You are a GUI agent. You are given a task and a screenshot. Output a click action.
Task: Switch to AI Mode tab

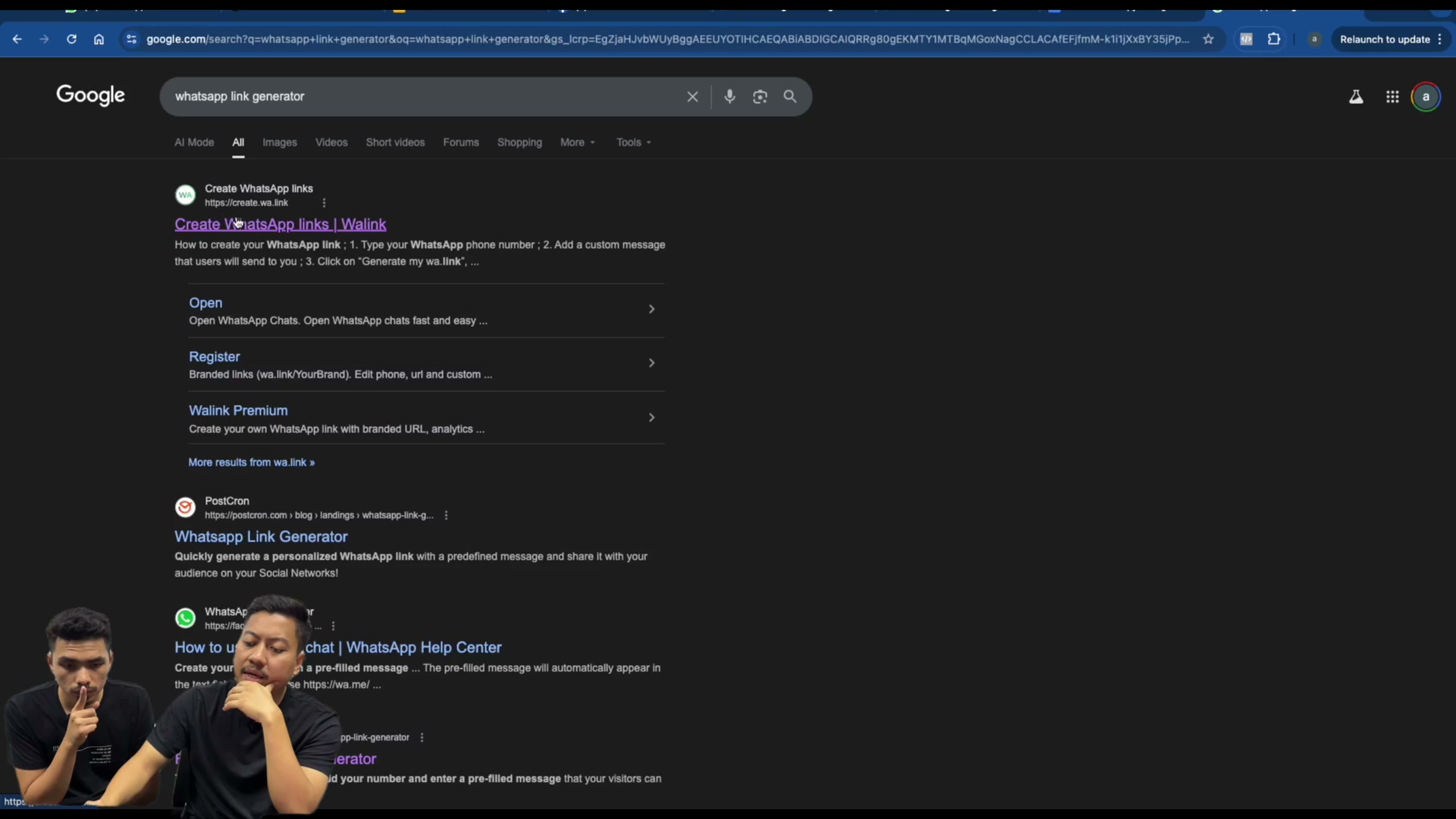194,143
